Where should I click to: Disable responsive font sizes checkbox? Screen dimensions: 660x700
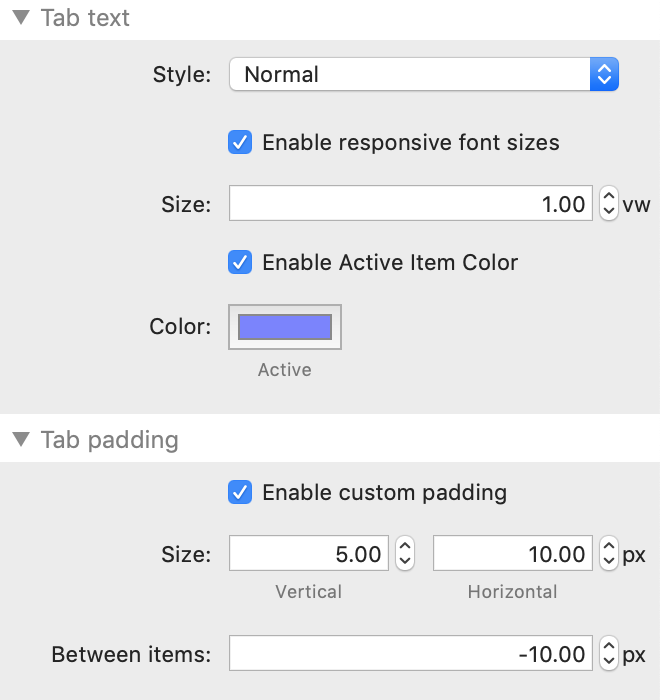[241, 142]
